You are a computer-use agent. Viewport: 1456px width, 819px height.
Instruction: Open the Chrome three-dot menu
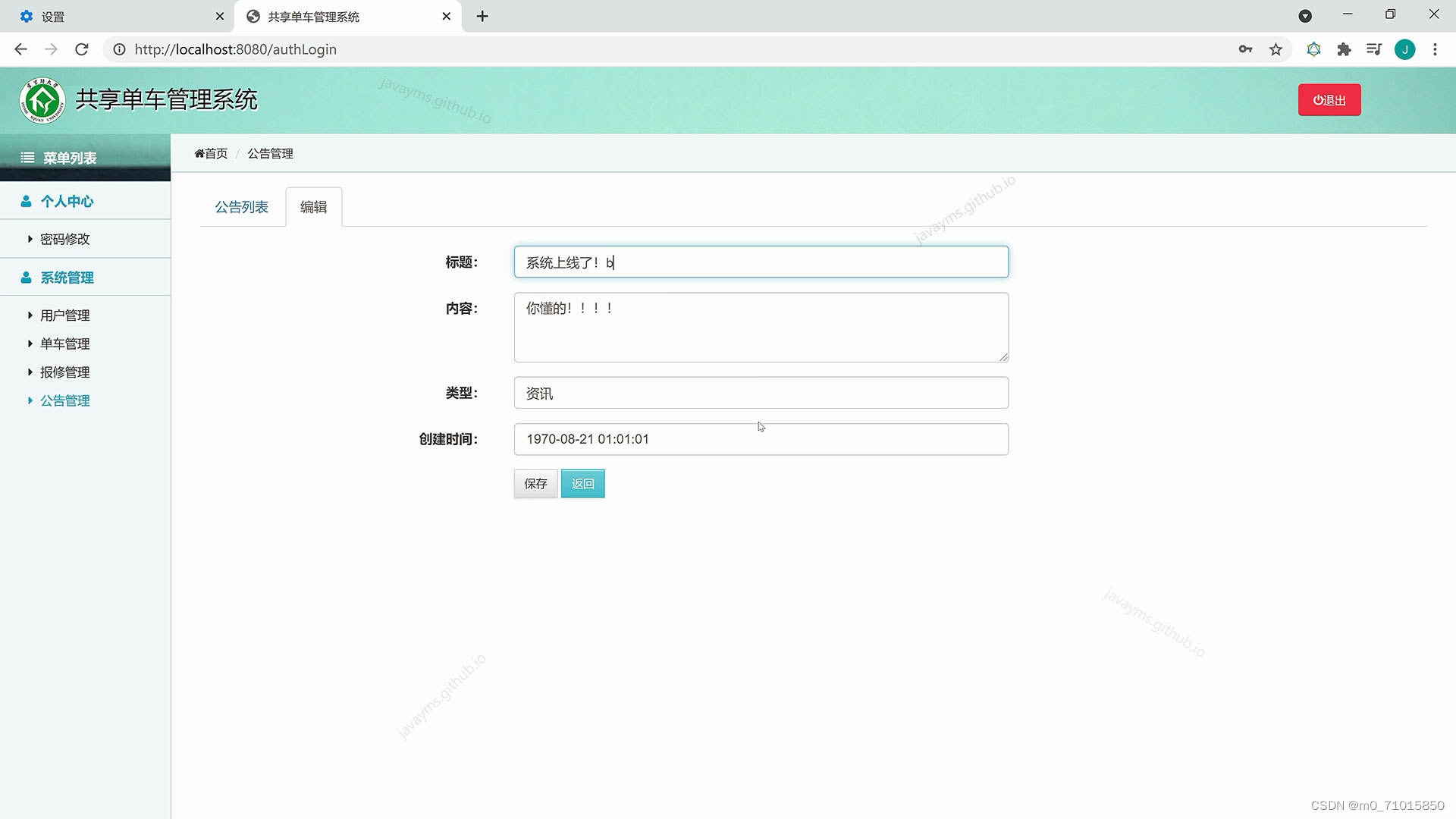point(1435,49)
